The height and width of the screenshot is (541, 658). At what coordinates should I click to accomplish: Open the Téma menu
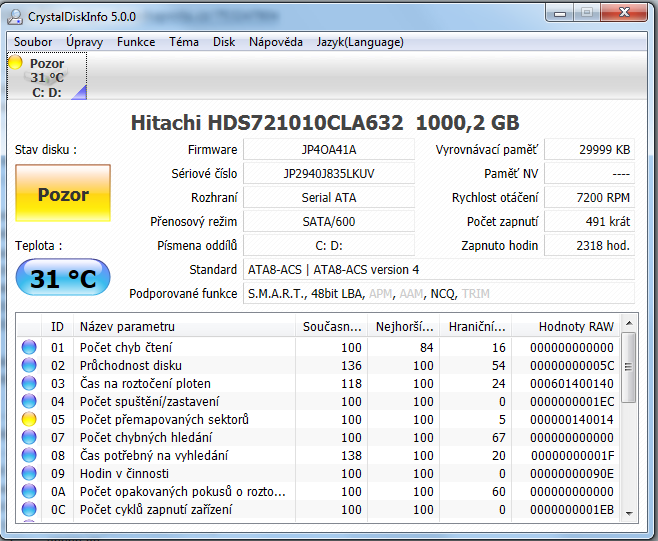184,42
